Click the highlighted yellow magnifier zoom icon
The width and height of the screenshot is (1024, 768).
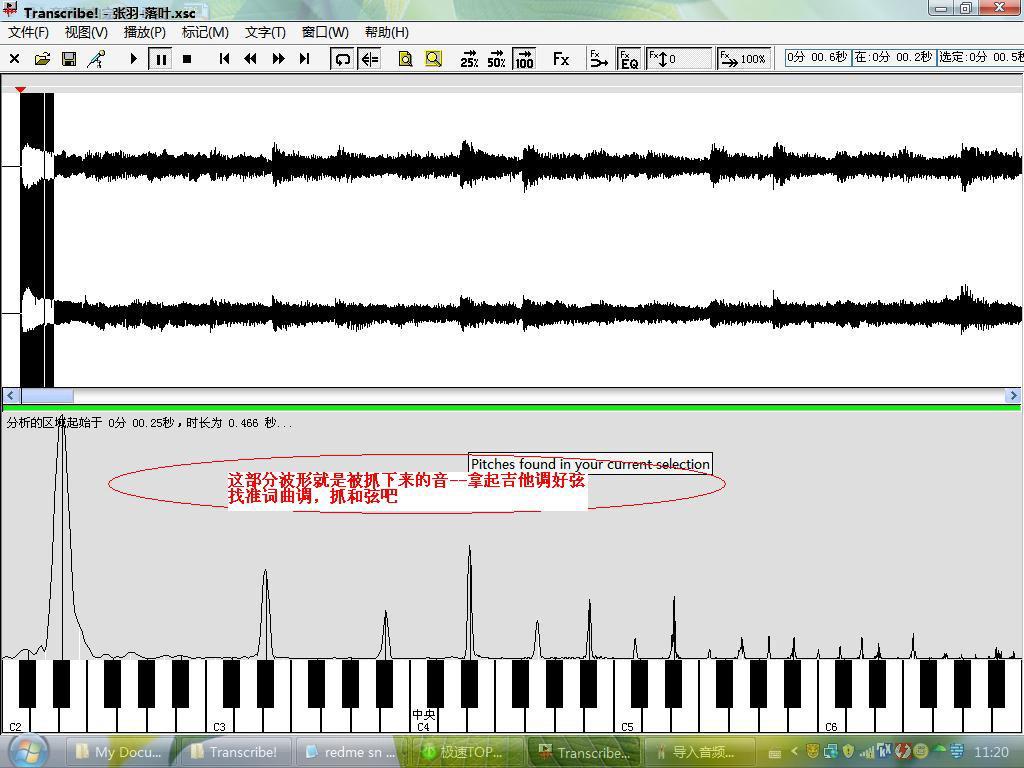[433, 59]
